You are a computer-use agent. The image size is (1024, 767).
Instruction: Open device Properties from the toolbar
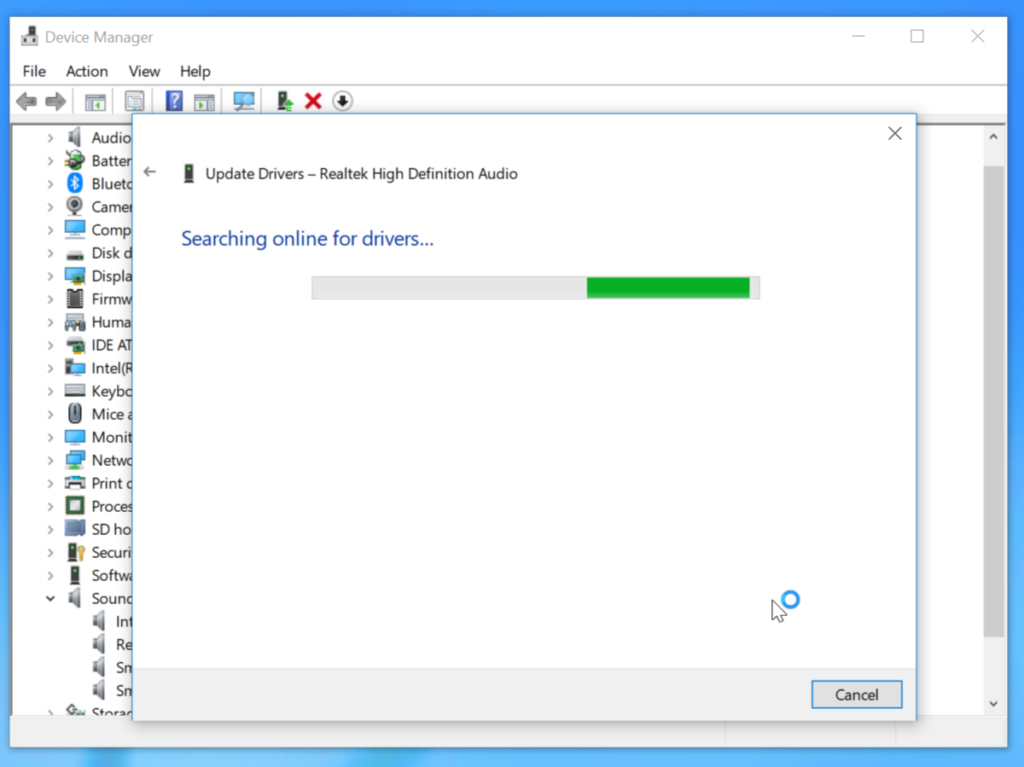pyautogui.click(x=135, y=100)
